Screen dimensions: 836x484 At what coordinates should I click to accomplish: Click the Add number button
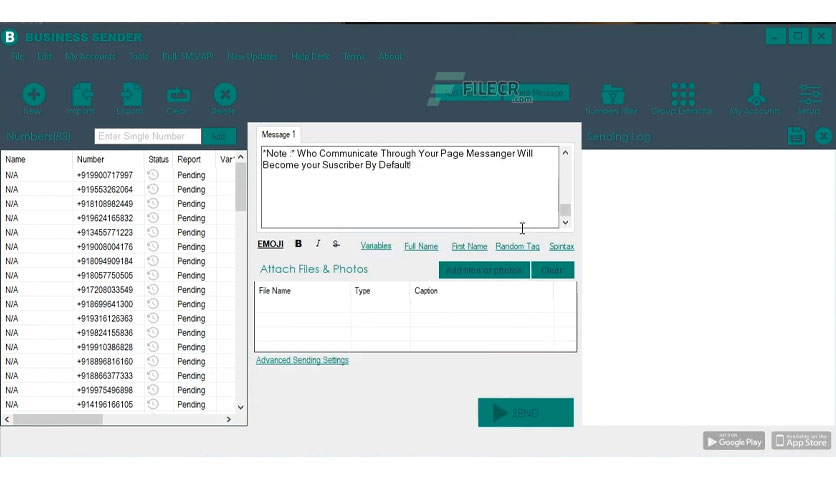219,136
